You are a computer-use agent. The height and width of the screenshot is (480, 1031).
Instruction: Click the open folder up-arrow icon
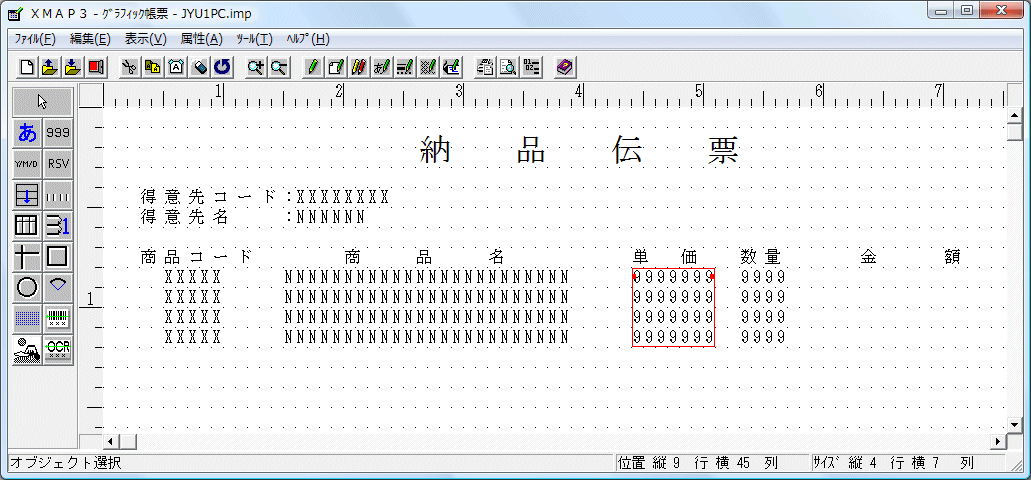(x=50, y=66)
